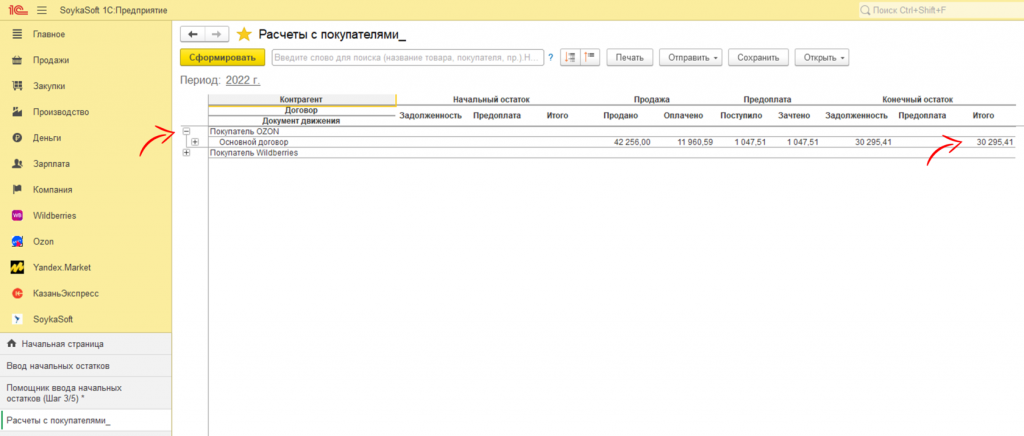The height and width of the screenshot is (436, 1024).
Task: Switch to Ввод начальных остатков tab
Action: click(65, 366)
